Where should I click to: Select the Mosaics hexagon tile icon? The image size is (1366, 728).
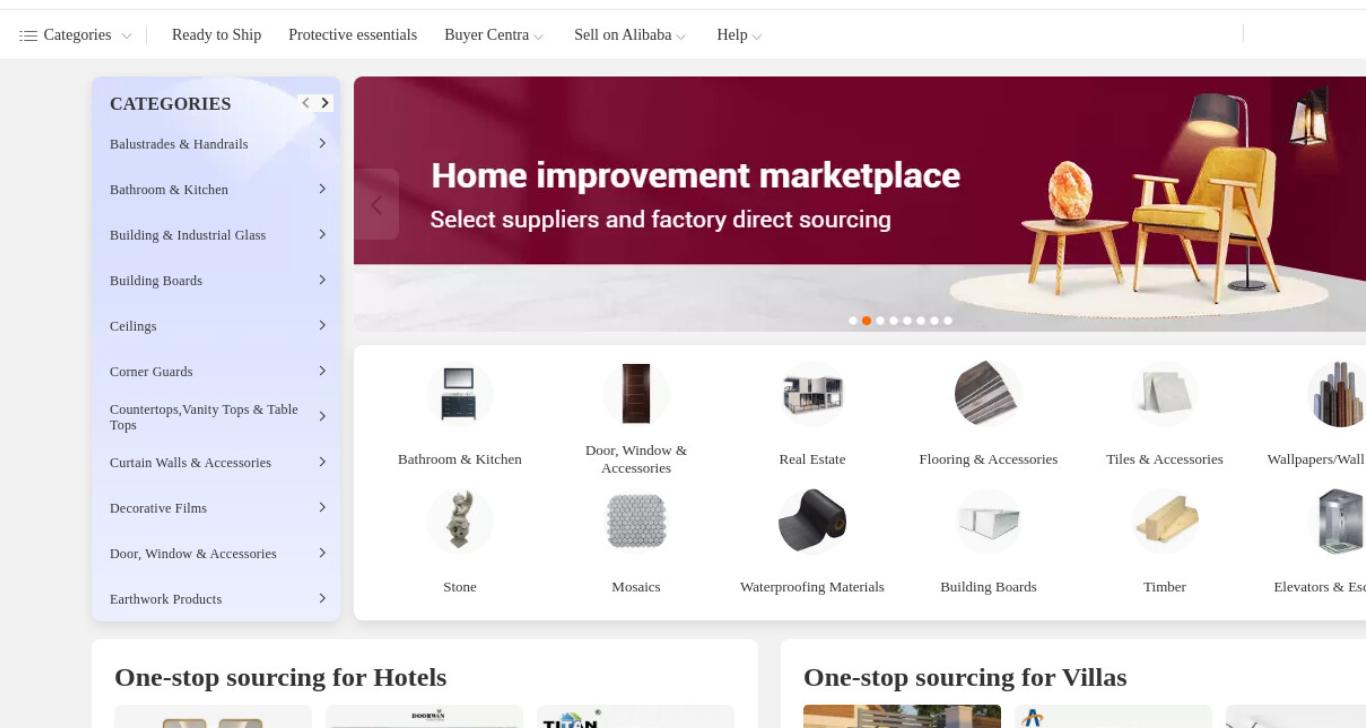click(636, 521)
